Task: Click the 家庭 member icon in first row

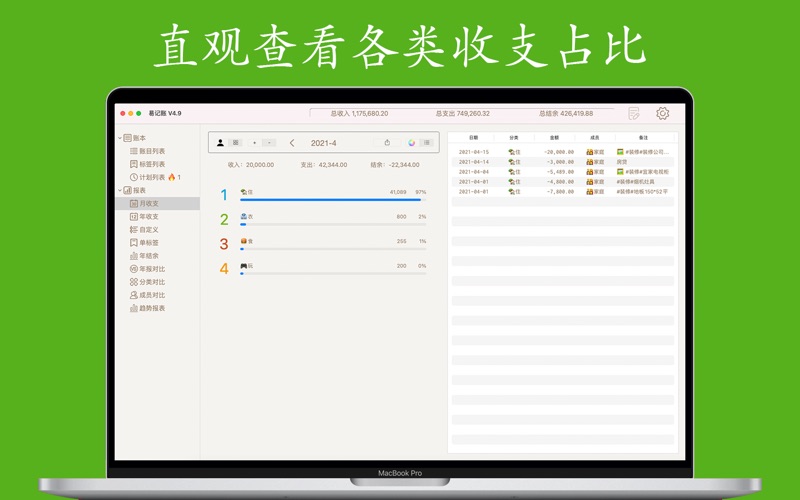Action: click(x=589, y=152)
